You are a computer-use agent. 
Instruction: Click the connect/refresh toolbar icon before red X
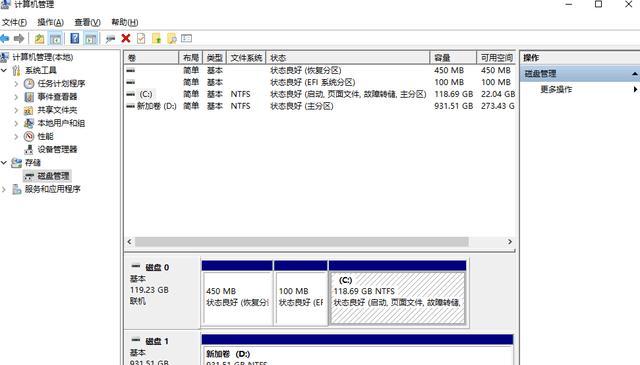tap(110, 39)
